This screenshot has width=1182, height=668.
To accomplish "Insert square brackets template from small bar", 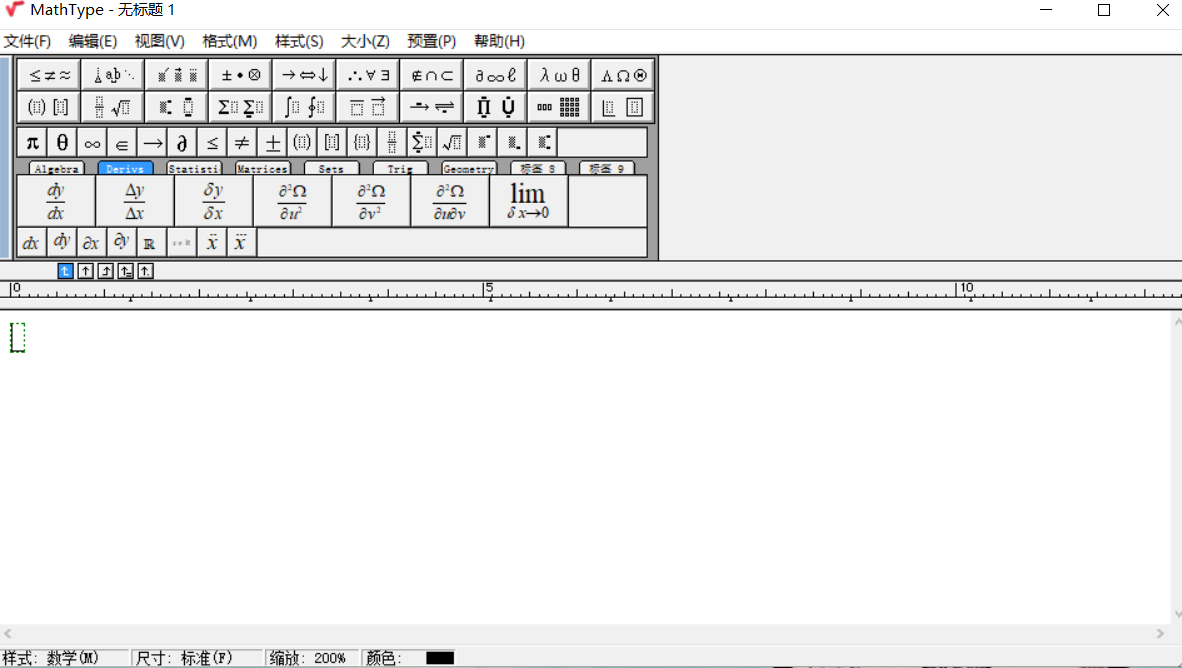I will point(332,142).
